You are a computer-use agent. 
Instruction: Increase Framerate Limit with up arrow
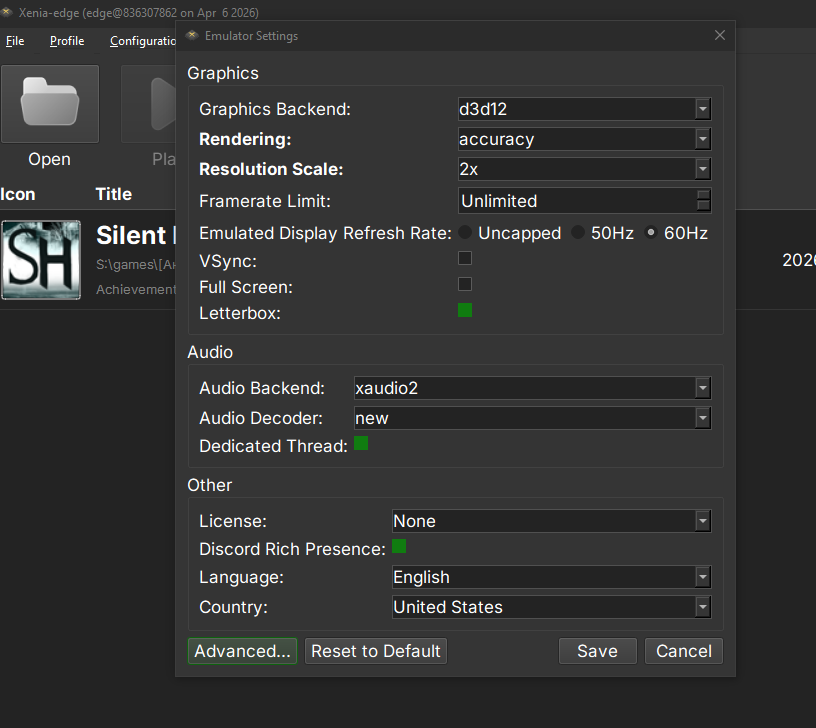pyautogui.click(x=704, y=195)
